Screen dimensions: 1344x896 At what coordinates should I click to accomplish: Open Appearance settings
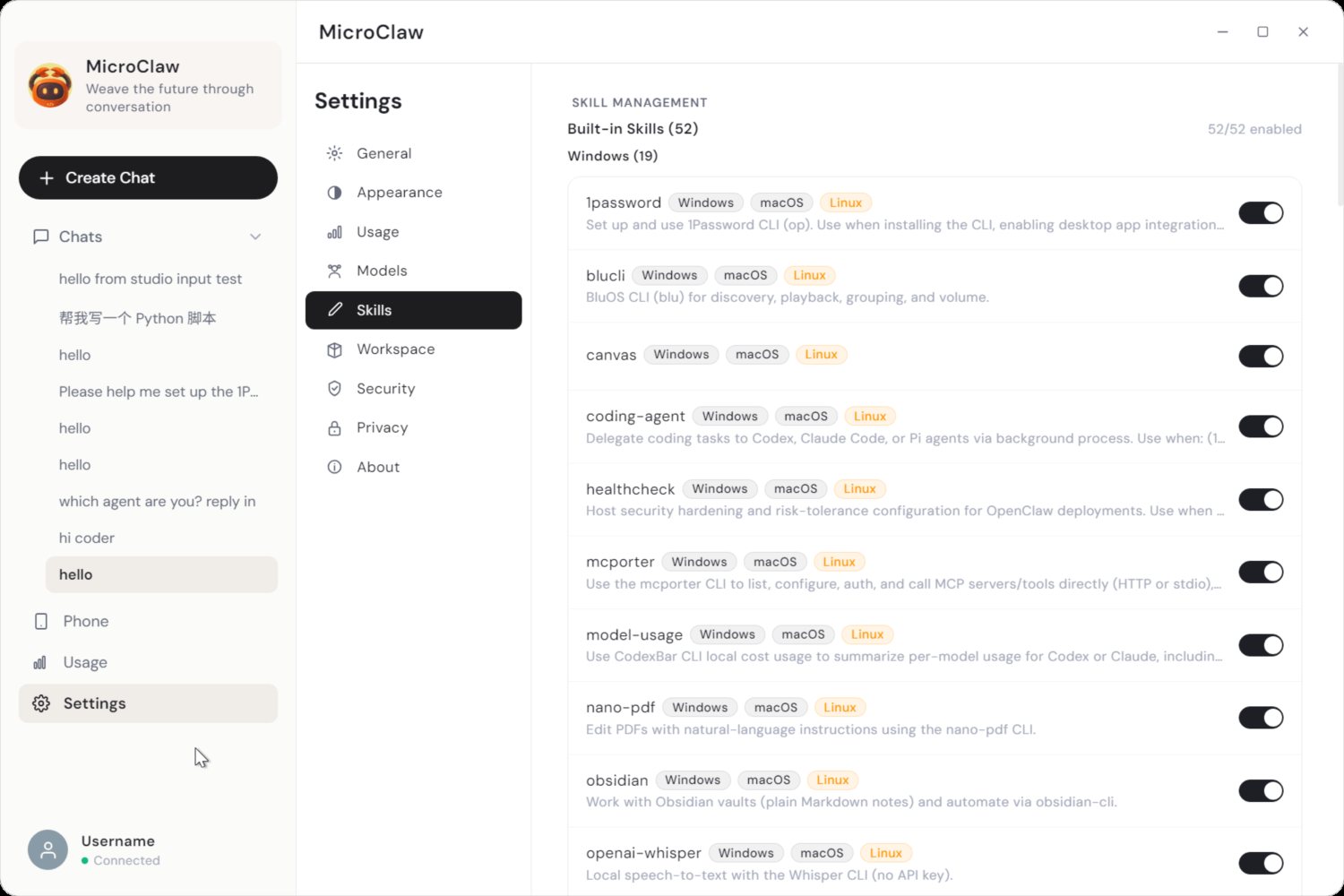[x=413, y=193]
